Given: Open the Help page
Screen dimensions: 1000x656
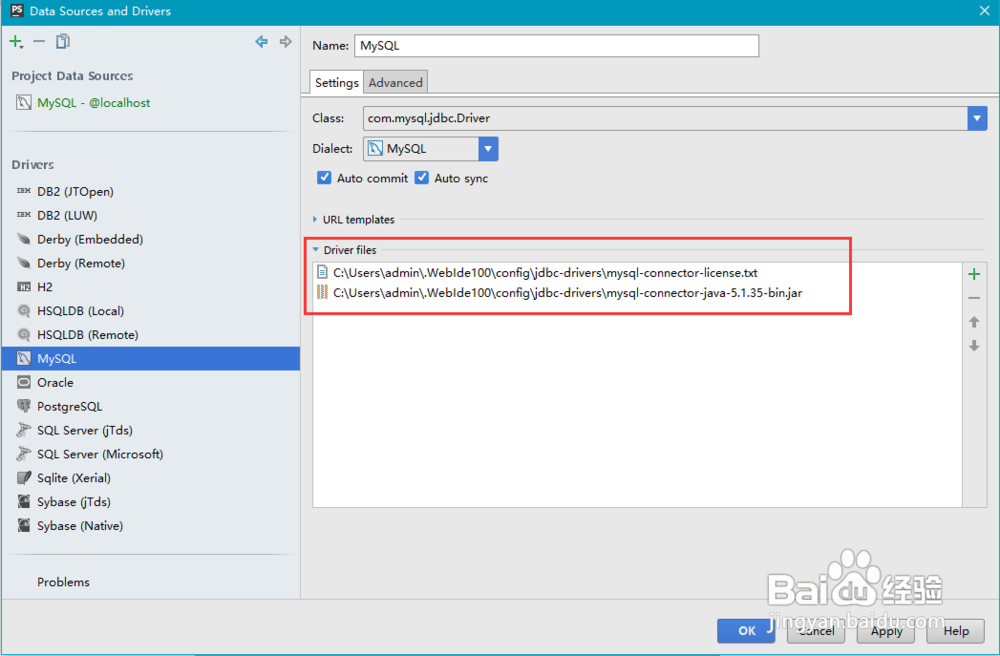Looking at the screenshot, I should (x=955, y=631).
